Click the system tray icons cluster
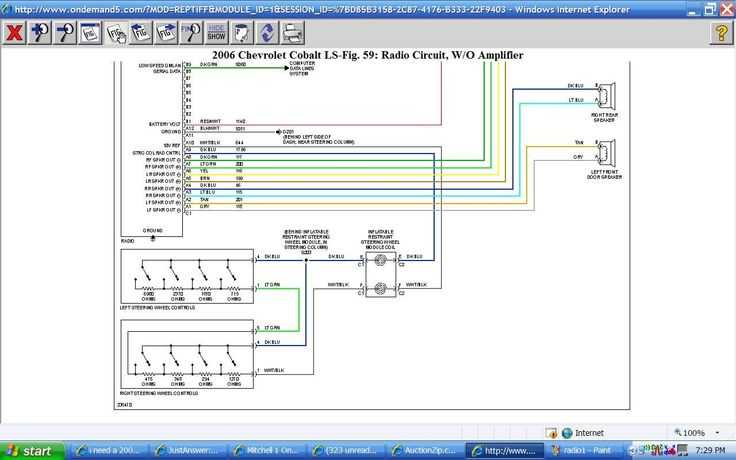The image size is (736, 460). pos(660,451)
